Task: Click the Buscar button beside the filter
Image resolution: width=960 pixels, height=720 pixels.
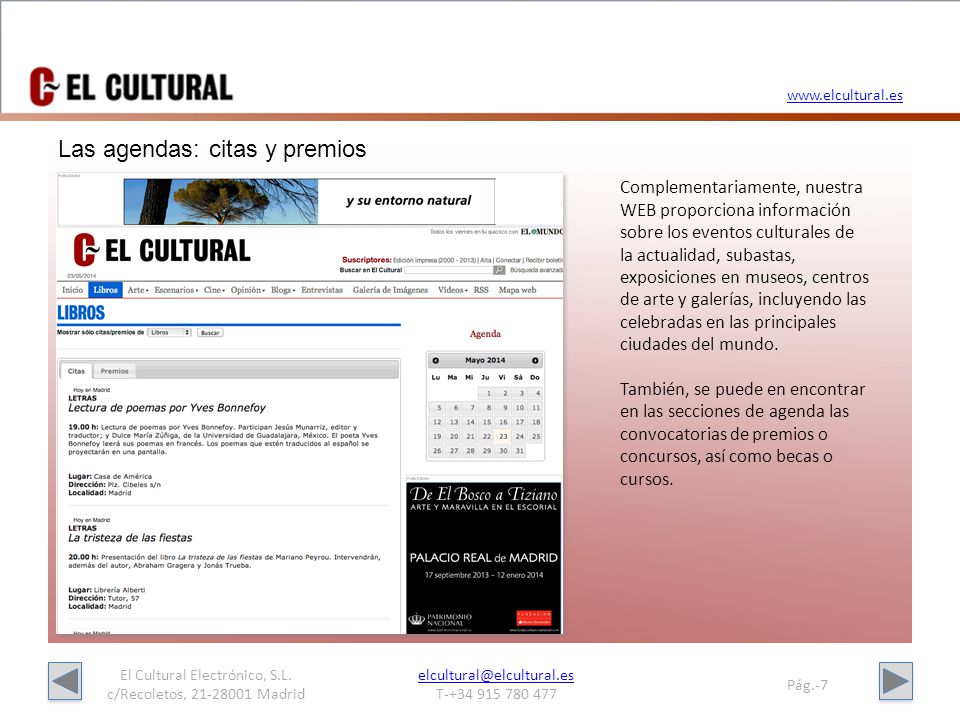Action: 210,332
